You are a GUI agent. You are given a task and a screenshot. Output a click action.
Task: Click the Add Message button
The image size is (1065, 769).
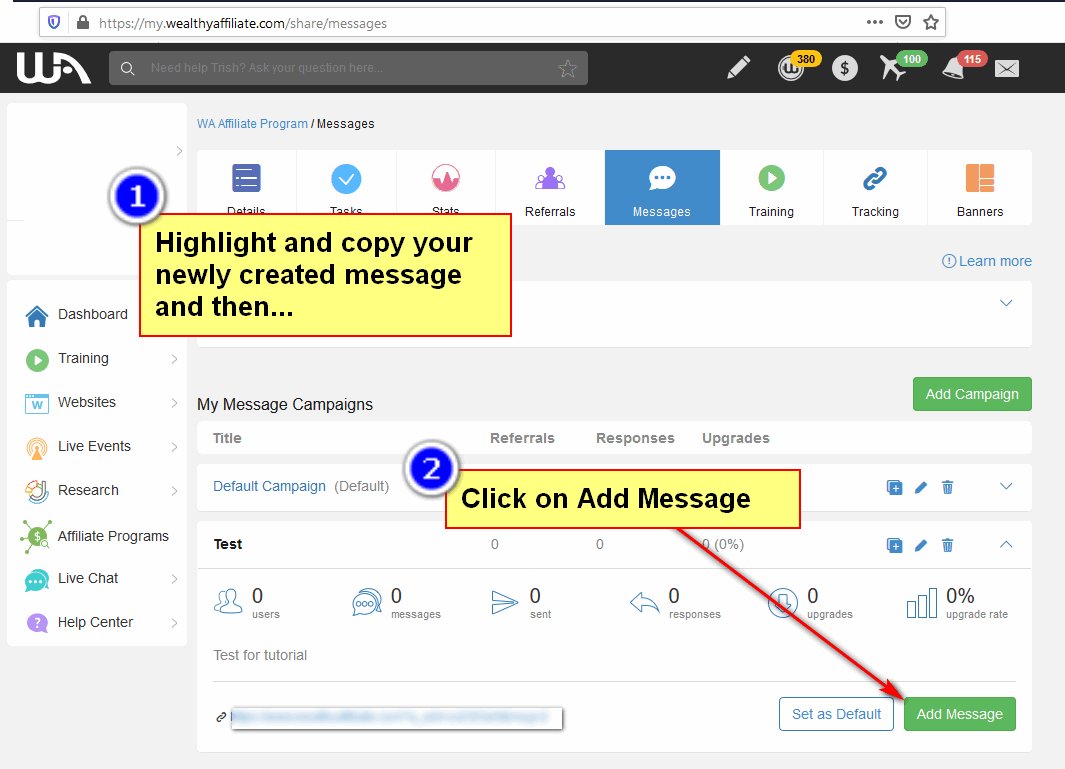pos(959,714)
